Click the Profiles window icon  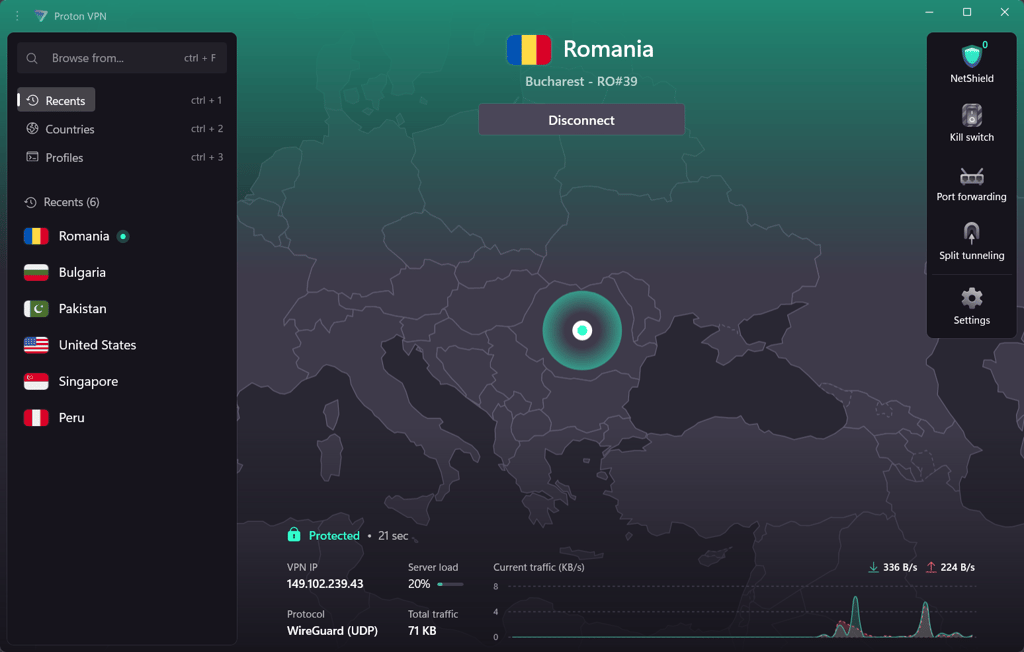pyautogui.click(x=32, y=157)
